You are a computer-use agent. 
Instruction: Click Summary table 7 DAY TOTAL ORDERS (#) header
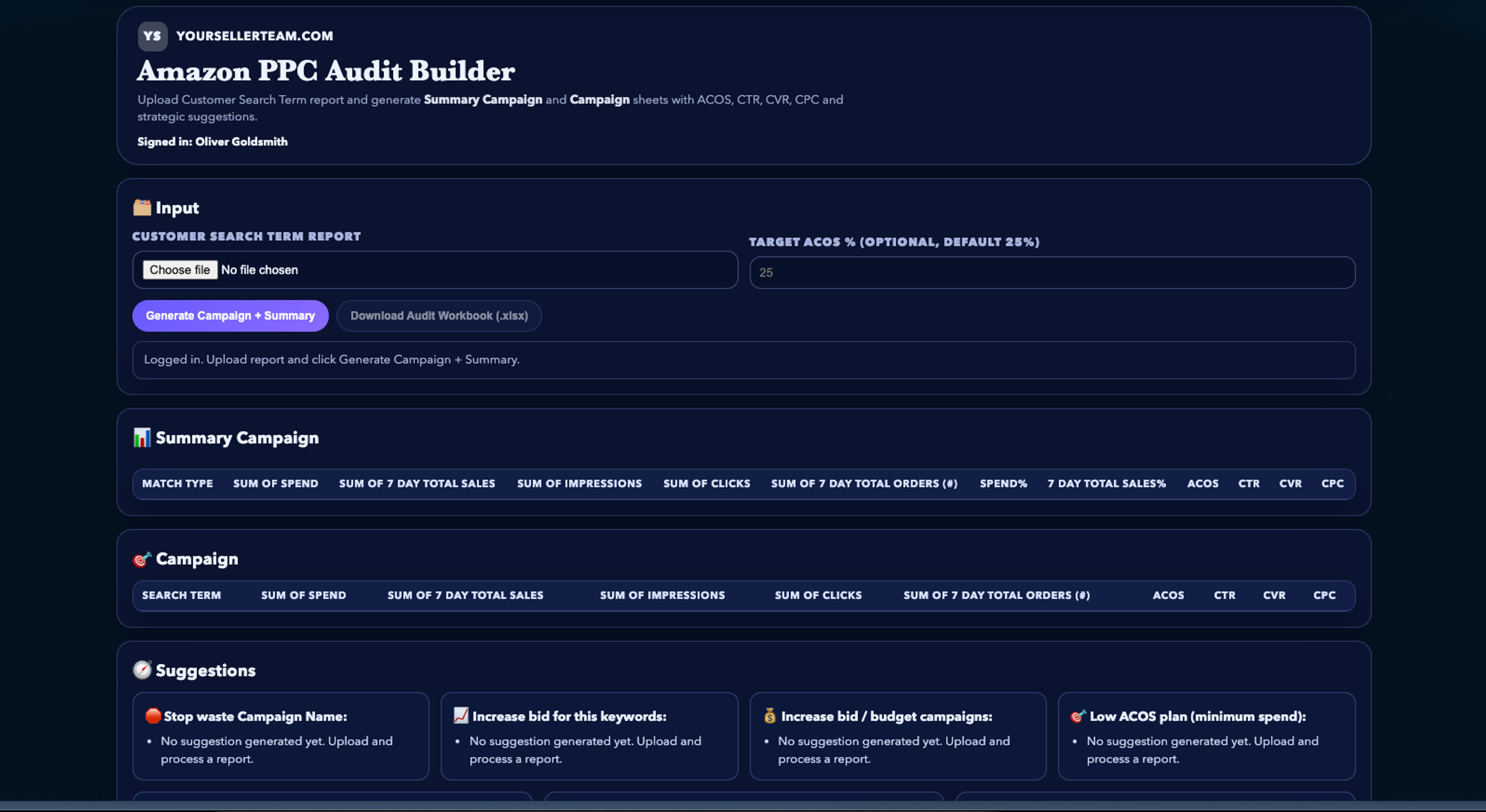(864, 483)
